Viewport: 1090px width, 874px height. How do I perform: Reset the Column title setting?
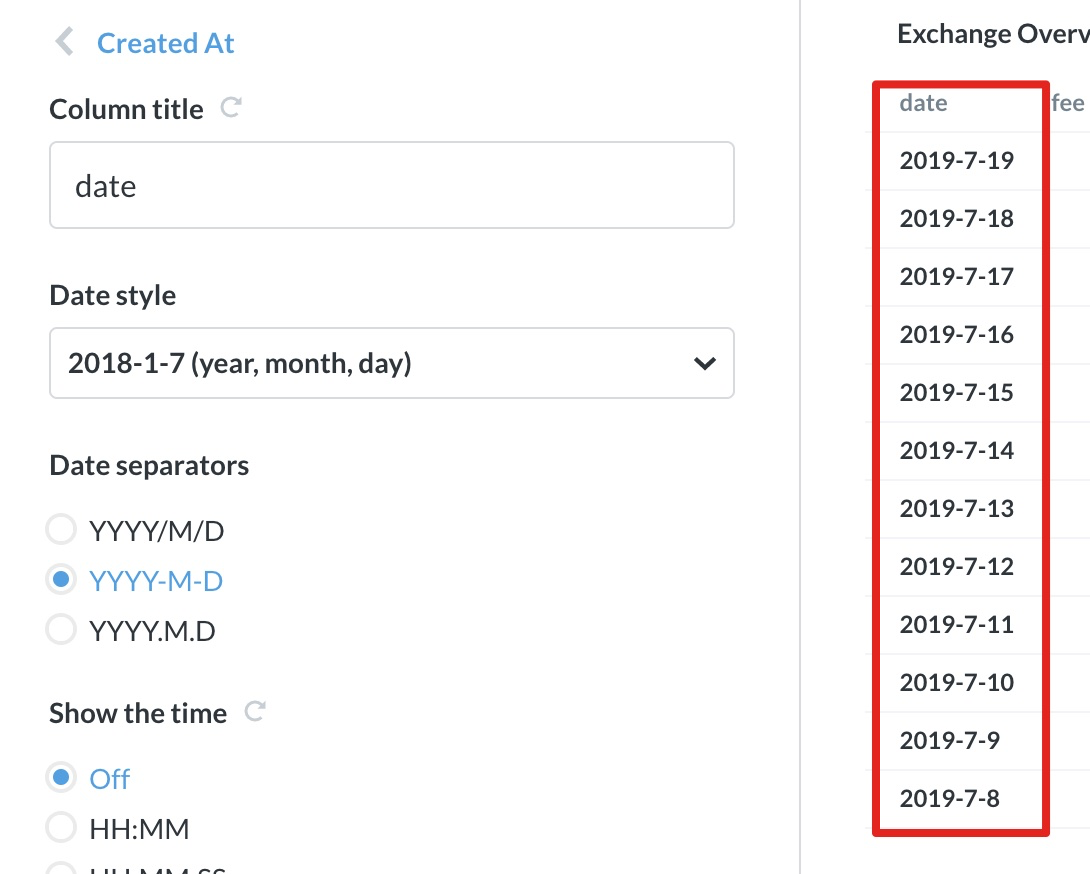[x=230, y=107]
